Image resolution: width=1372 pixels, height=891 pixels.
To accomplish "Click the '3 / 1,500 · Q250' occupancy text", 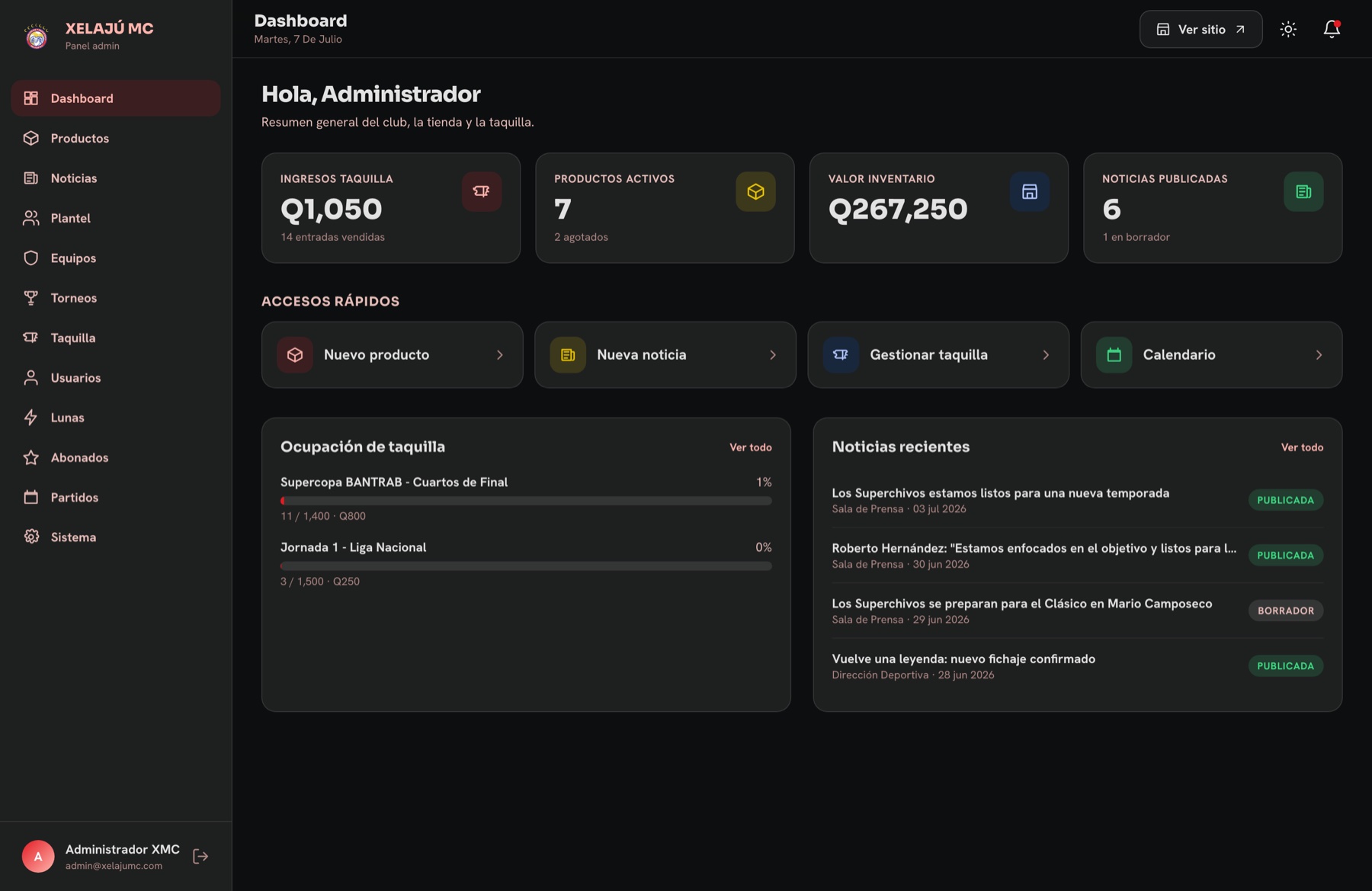I will click(320, 582).
